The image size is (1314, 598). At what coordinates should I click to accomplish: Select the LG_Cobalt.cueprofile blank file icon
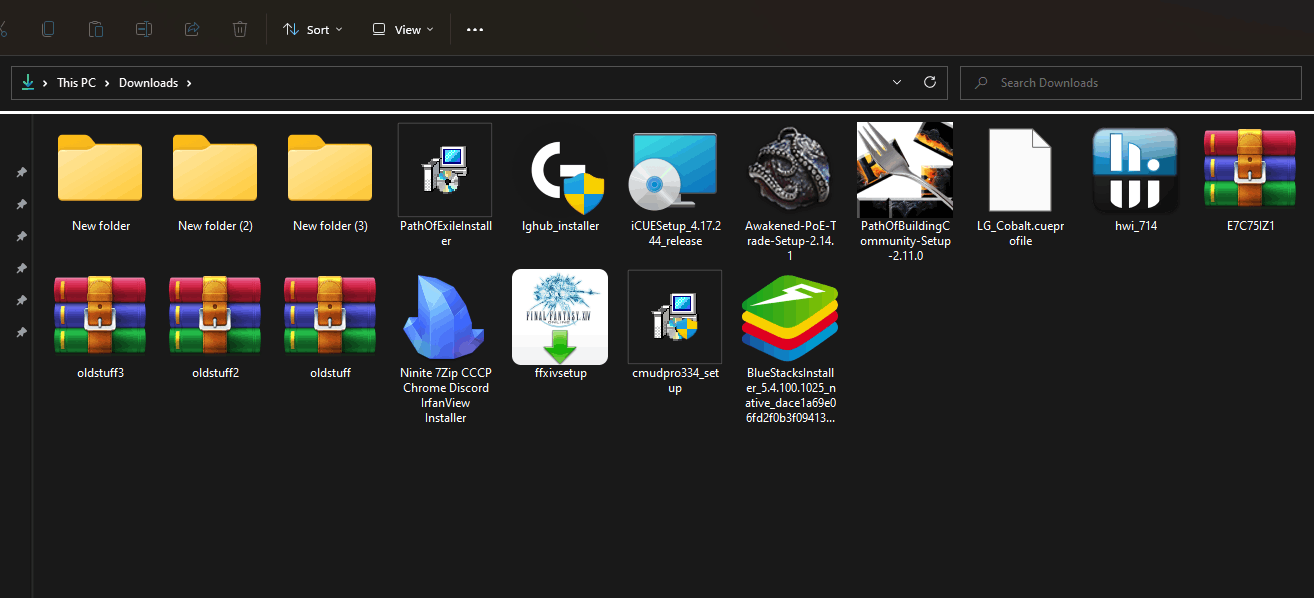pyautogui.click(x=1020, y=170)
